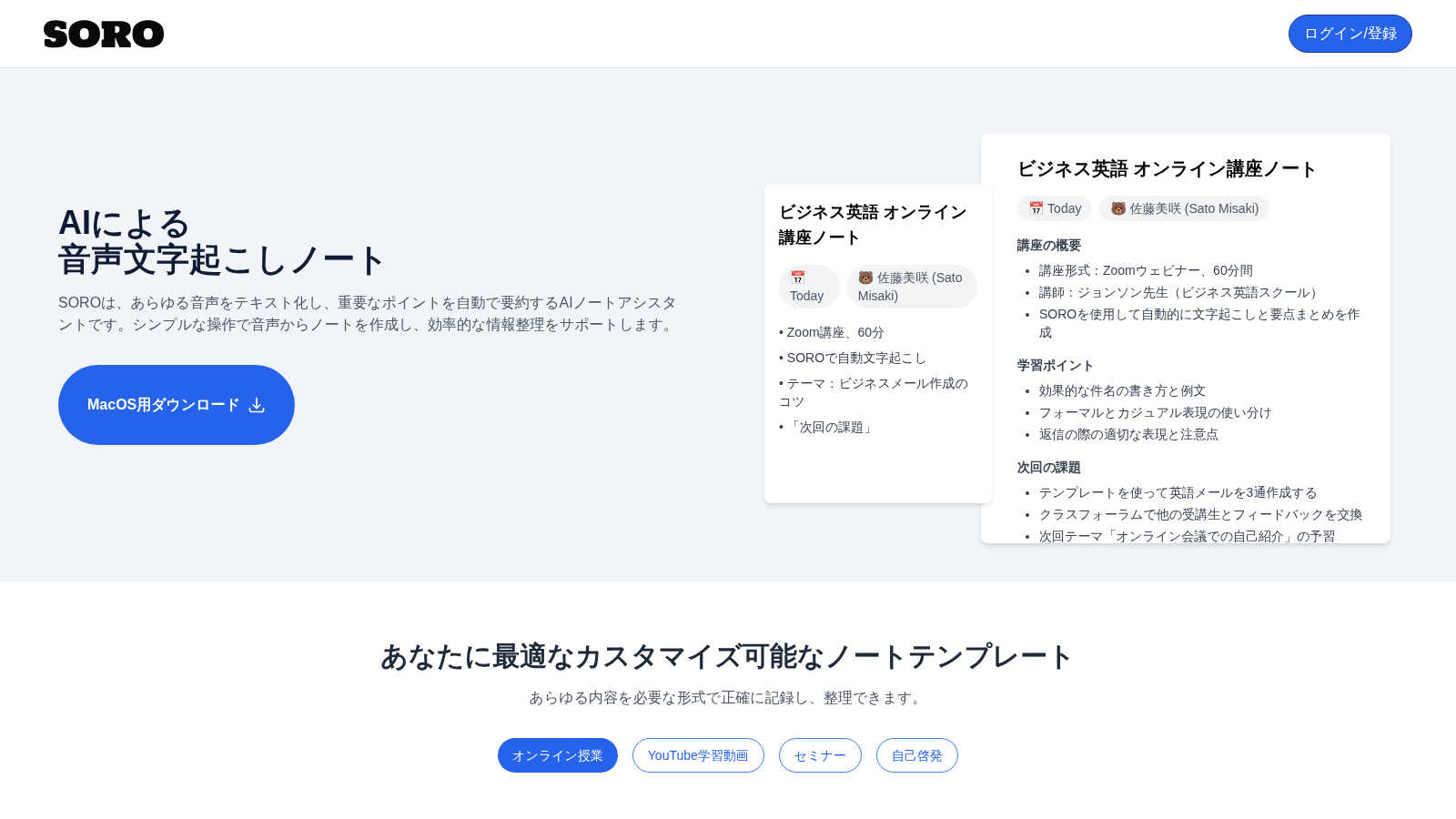1456x819 pixels.
Task: Click 'SOROで自動文字起こし' bullet
Action: (x=853, y=358)
